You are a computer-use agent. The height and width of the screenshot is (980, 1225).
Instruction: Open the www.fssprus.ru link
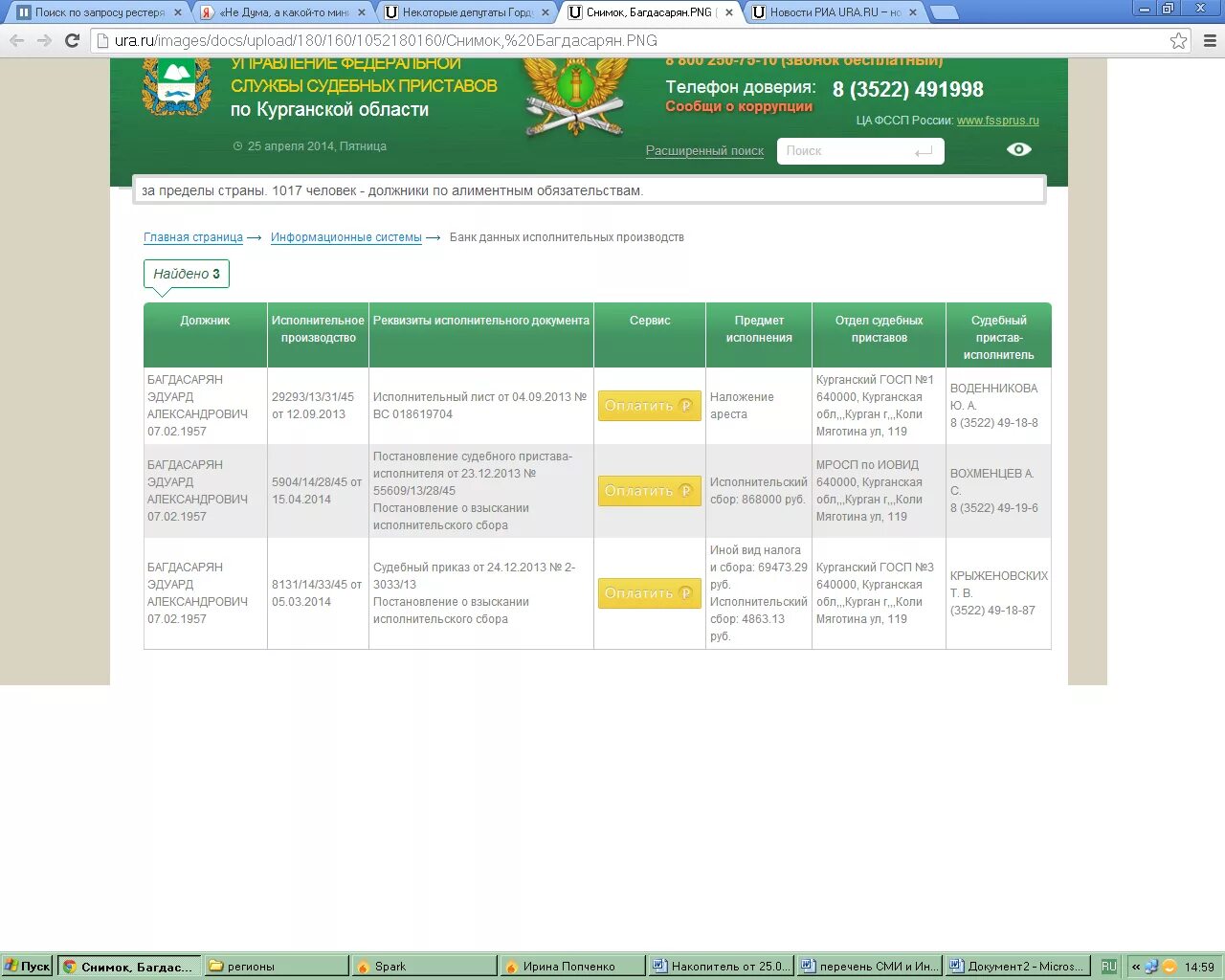tap(997, 121)
